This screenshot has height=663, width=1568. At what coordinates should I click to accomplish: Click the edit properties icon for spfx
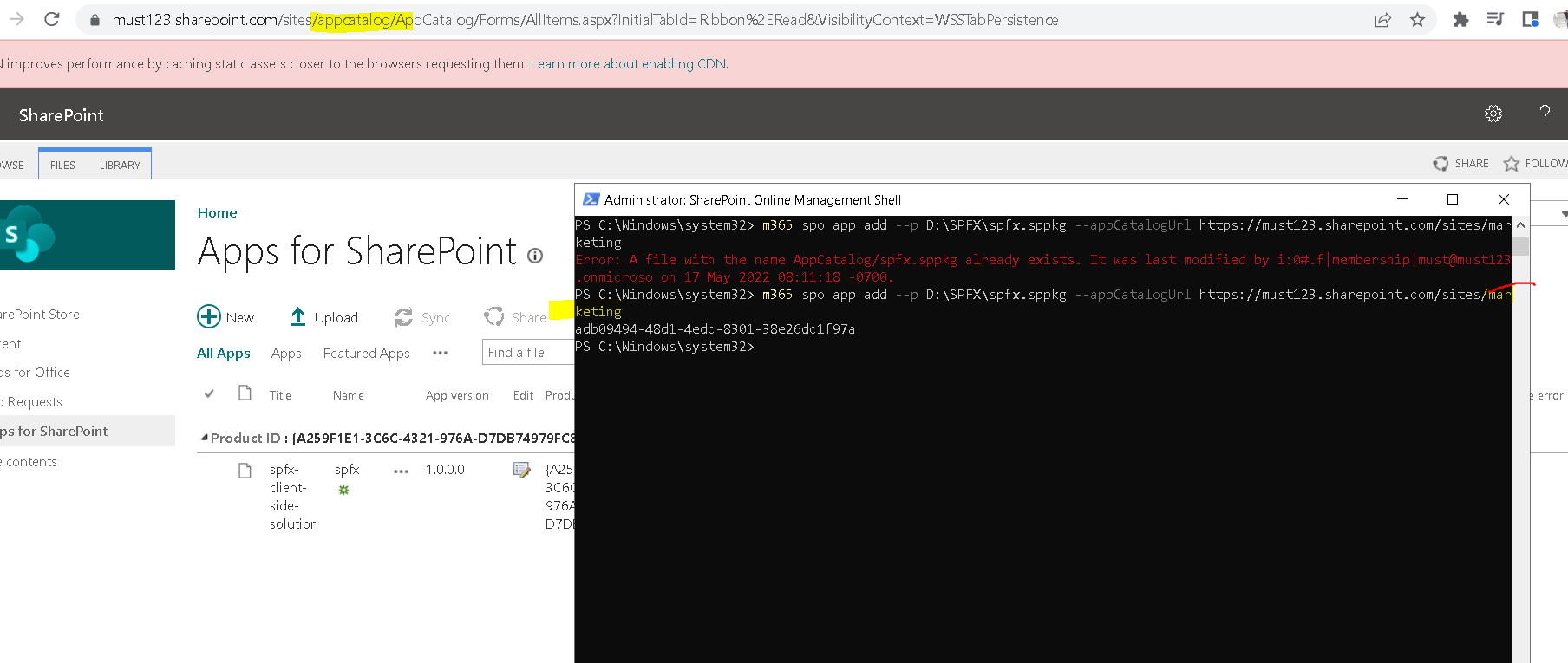(x=521, y=470)
